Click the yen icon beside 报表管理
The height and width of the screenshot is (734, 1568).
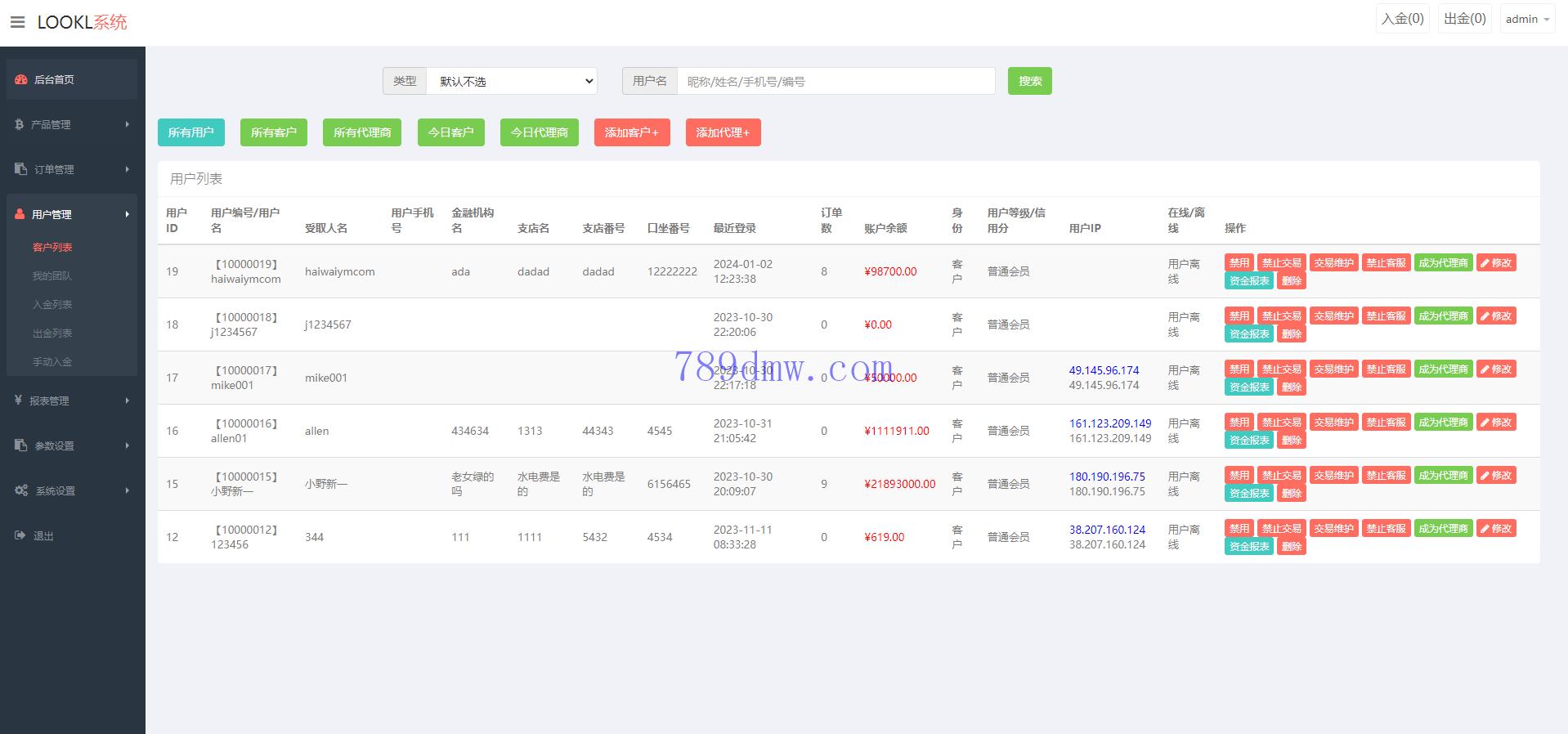pyautogui.click(x=19, y=401)
